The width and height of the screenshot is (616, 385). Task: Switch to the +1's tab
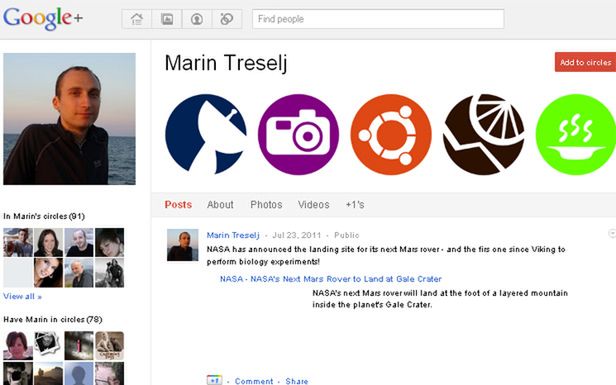point(355,205)
